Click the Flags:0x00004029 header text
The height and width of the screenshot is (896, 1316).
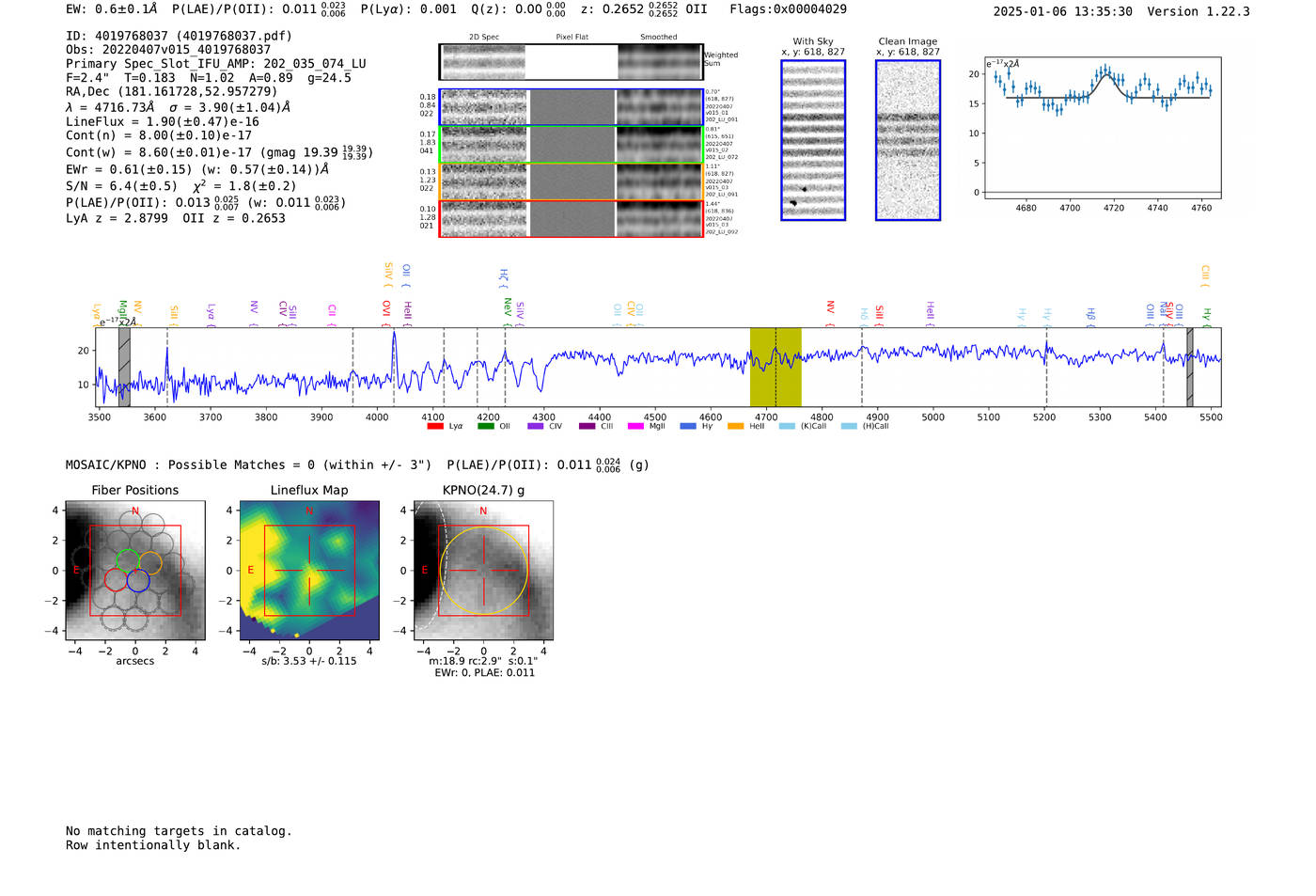[788, 9]
